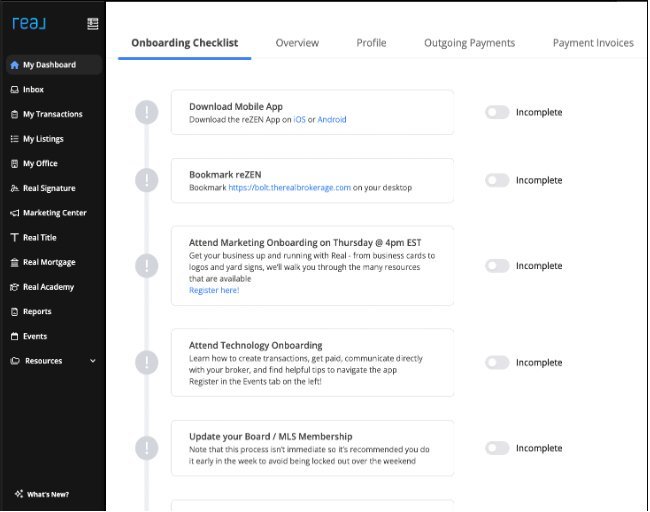Viewport: 650px width, 512px height.
Task: Open Real Title from the sidebar
Action: click(39, 238)
